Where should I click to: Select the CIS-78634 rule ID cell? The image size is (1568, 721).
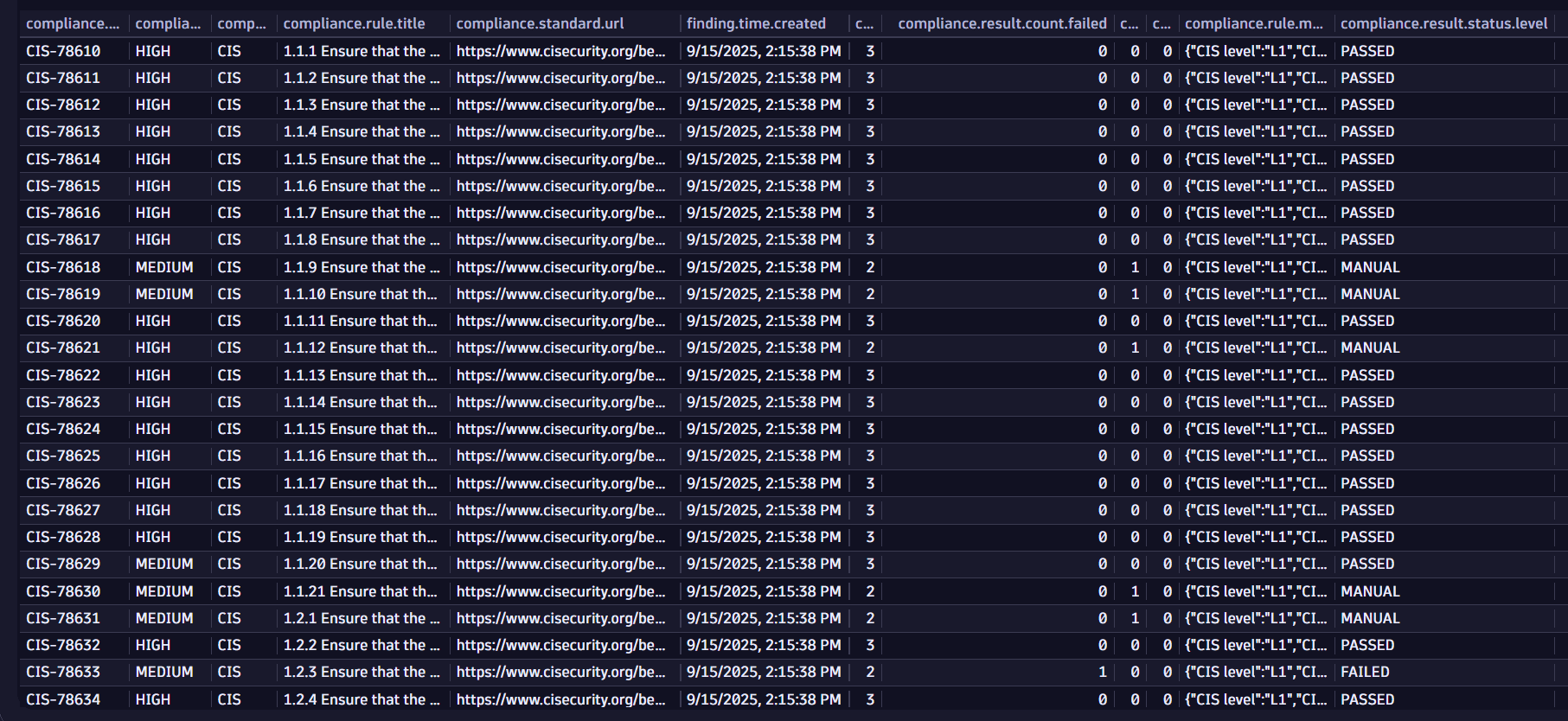63,699
